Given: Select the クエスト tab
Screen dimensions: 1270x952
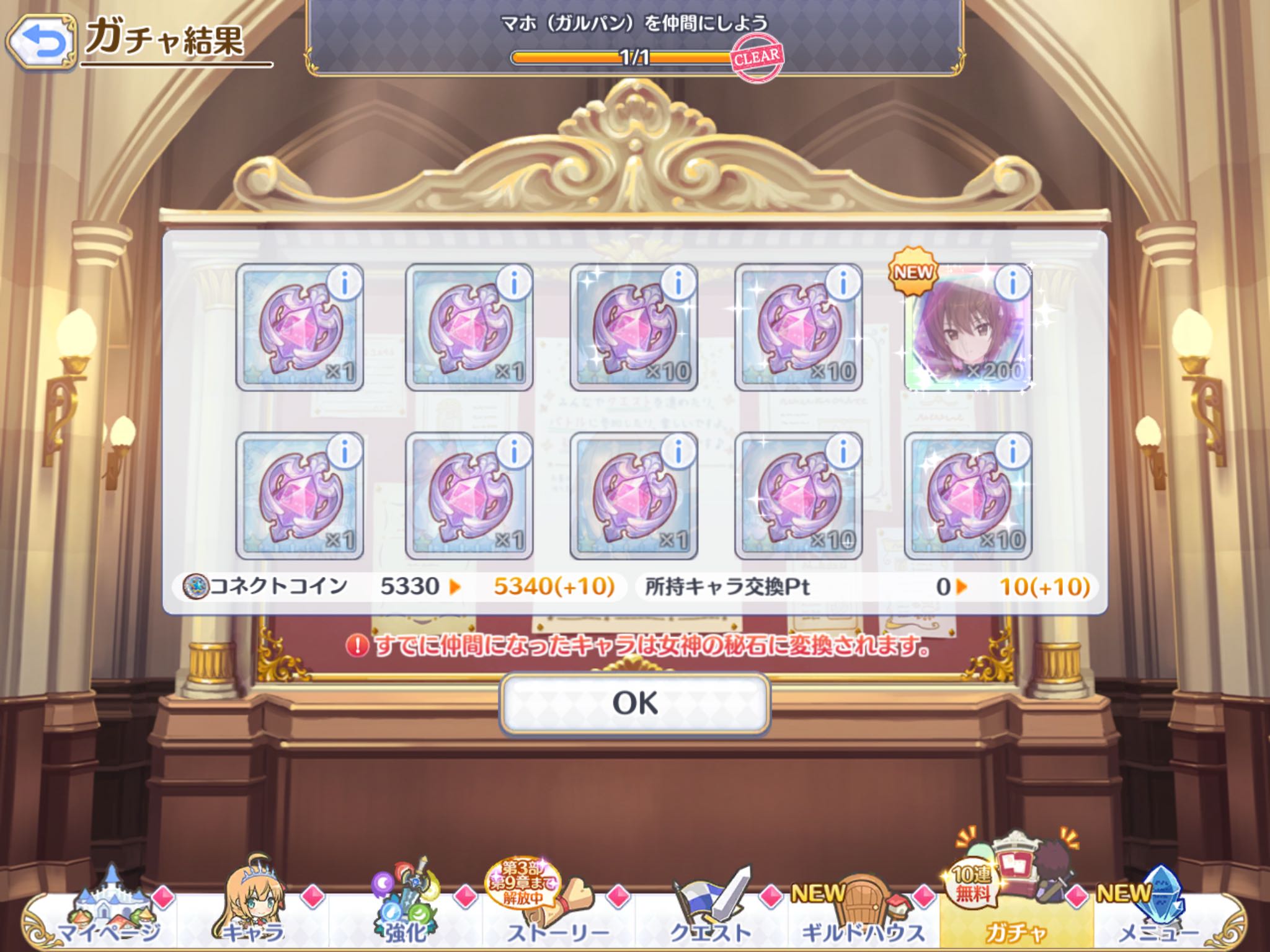Looking at the screenshot, I should point(711,911).
